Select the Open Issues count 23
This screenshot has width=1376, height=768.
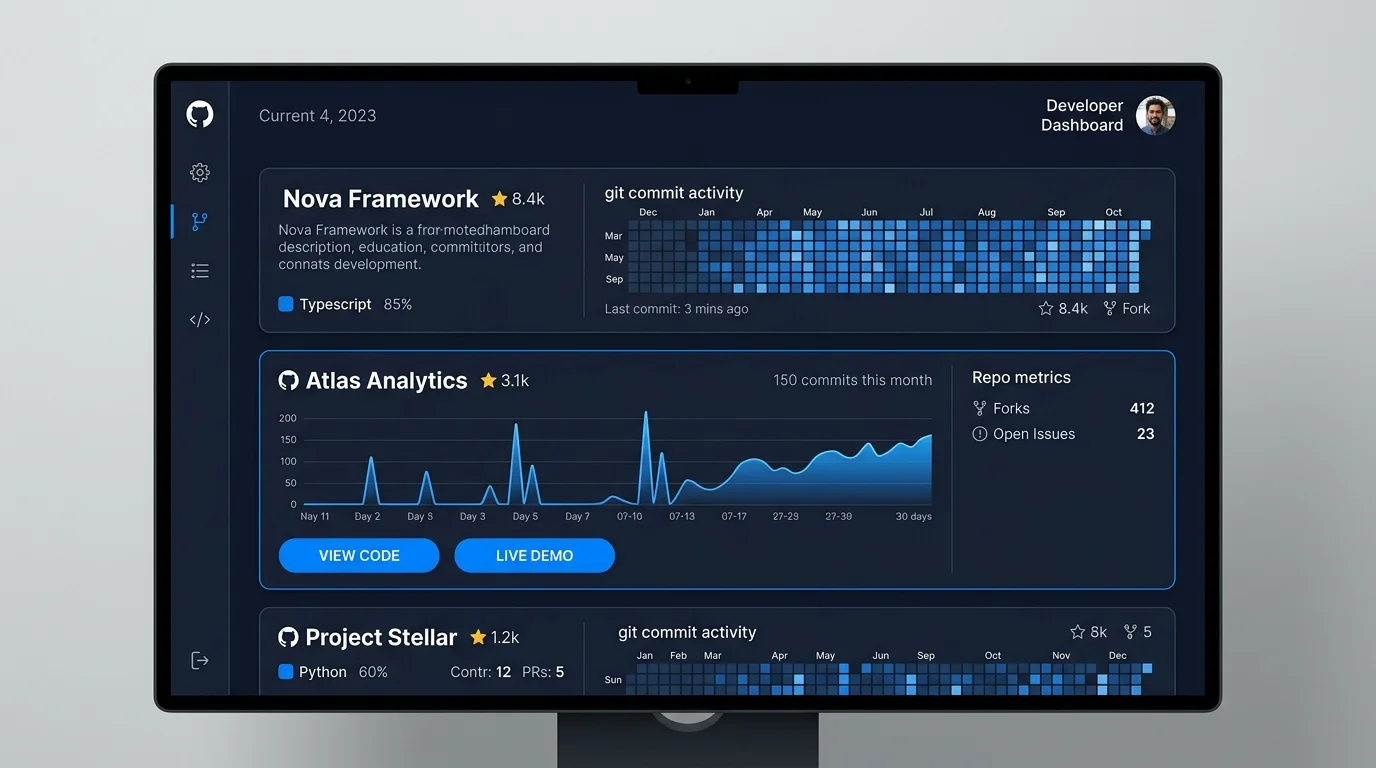coord(1146,434)
